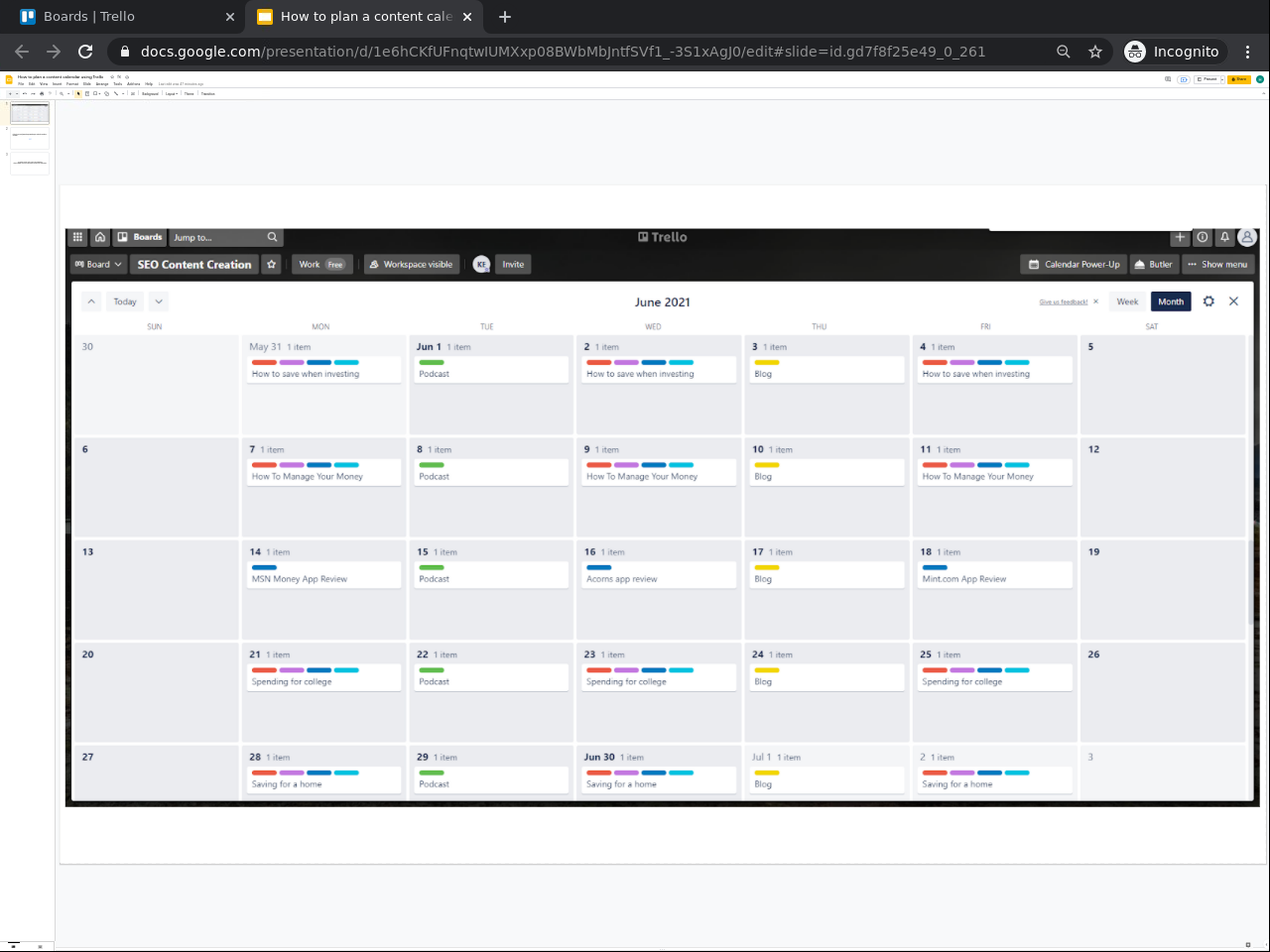The width and height of the screenshot is (1270, 952).
Task: Select the SEO Content Creation board title
Action: point(194,265)
